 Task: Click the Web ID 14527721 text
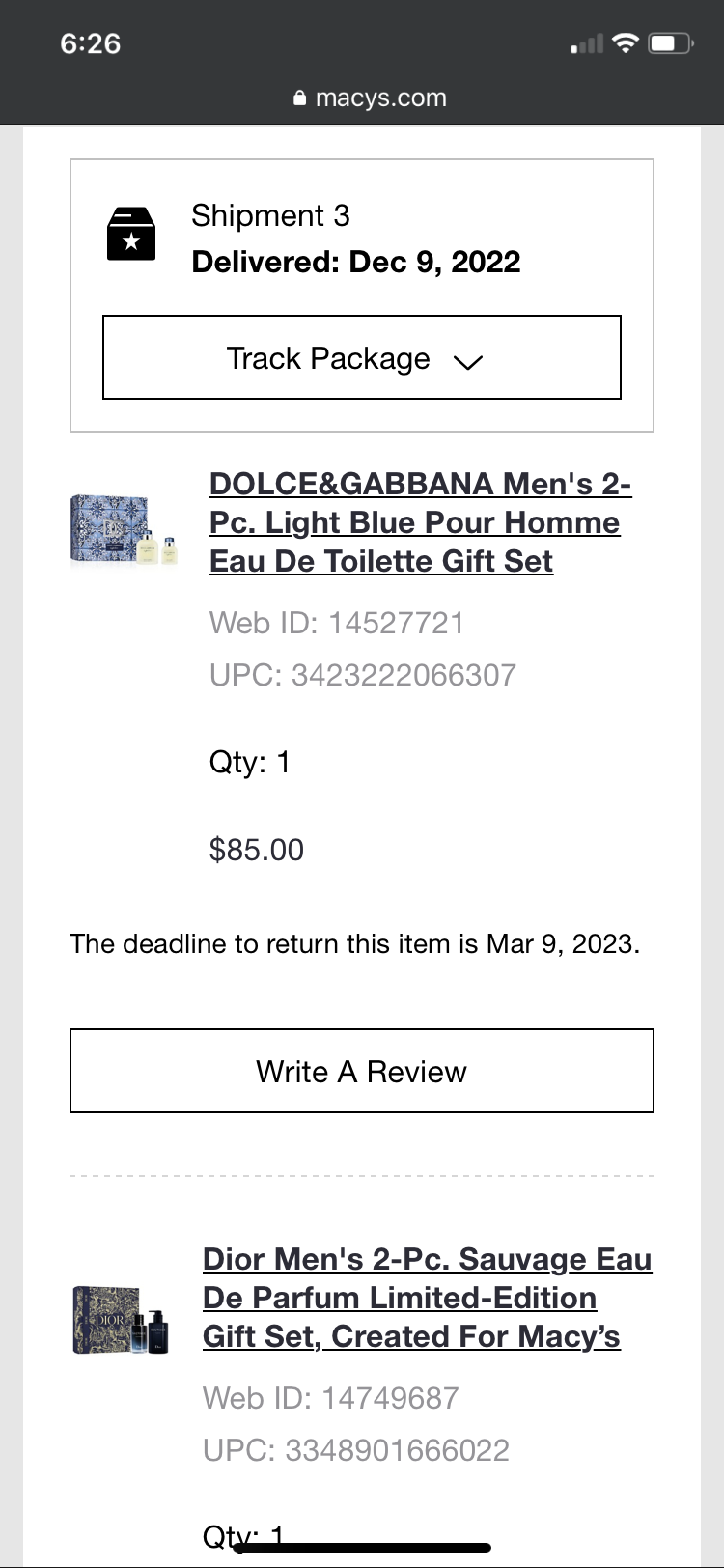[336, 623]
